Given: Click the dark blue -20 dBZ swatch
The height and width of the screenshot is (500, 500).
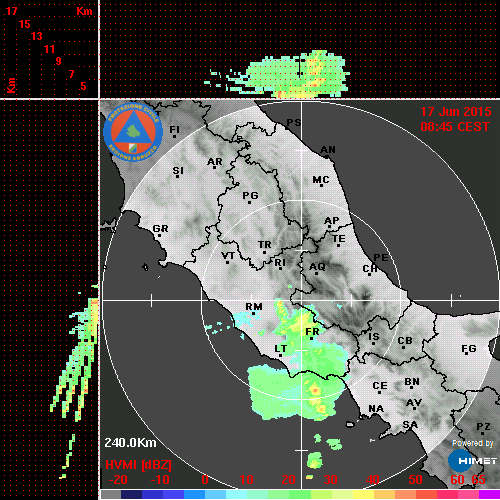Looking at the screenshot, I should tap(131, 494).
